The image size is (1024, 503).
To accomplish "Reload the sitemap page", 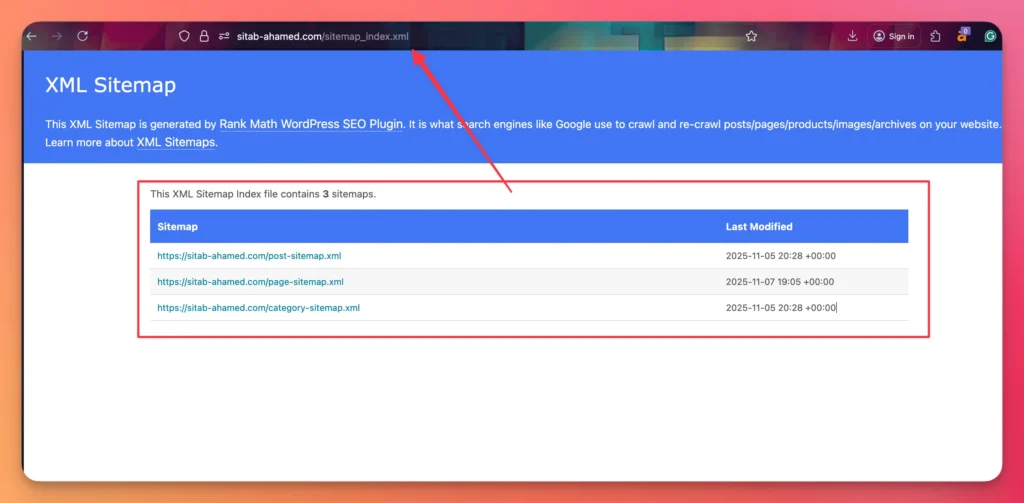I will [83, 36].
